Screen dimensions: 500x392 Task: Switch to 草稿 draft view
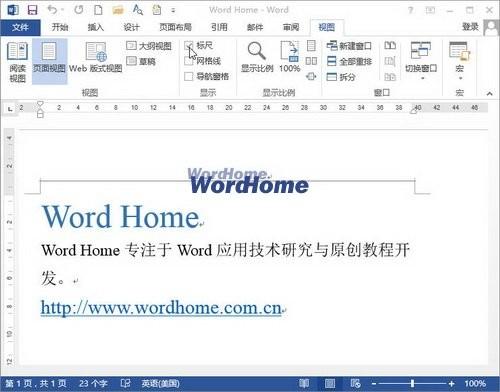141,61
